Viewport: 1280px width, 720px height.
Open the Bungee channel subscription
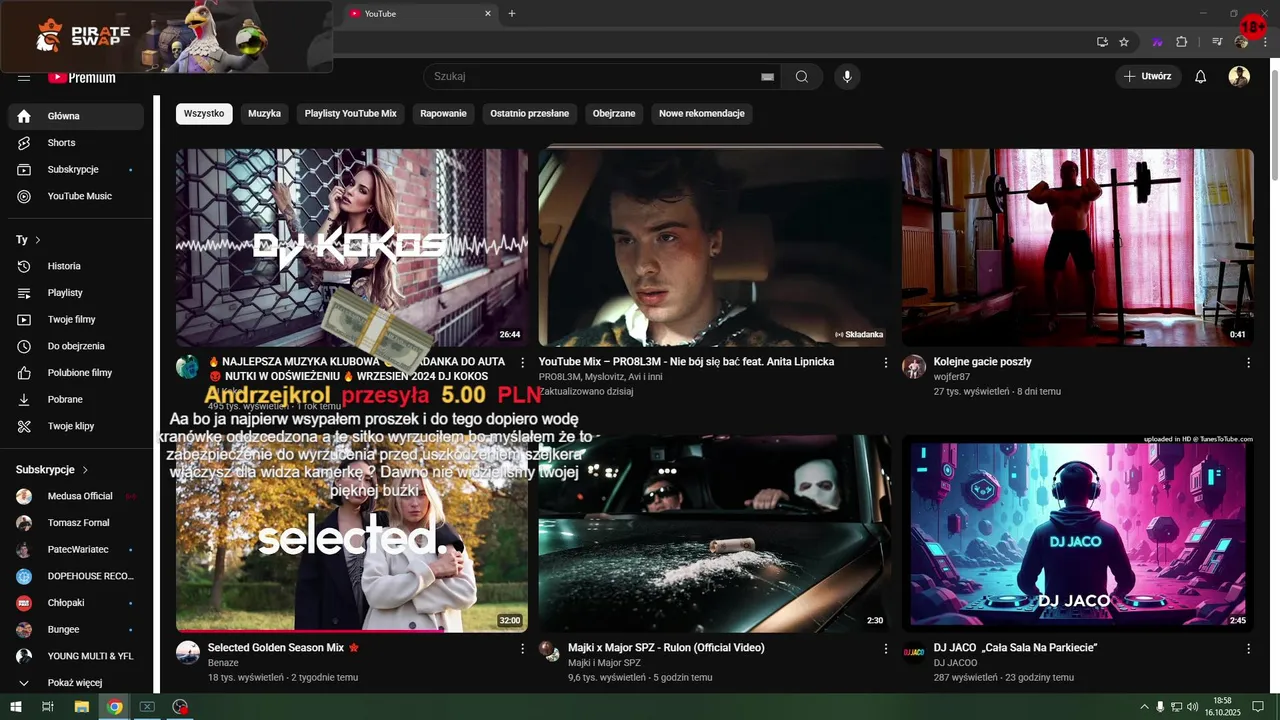(x=76, y=629)
